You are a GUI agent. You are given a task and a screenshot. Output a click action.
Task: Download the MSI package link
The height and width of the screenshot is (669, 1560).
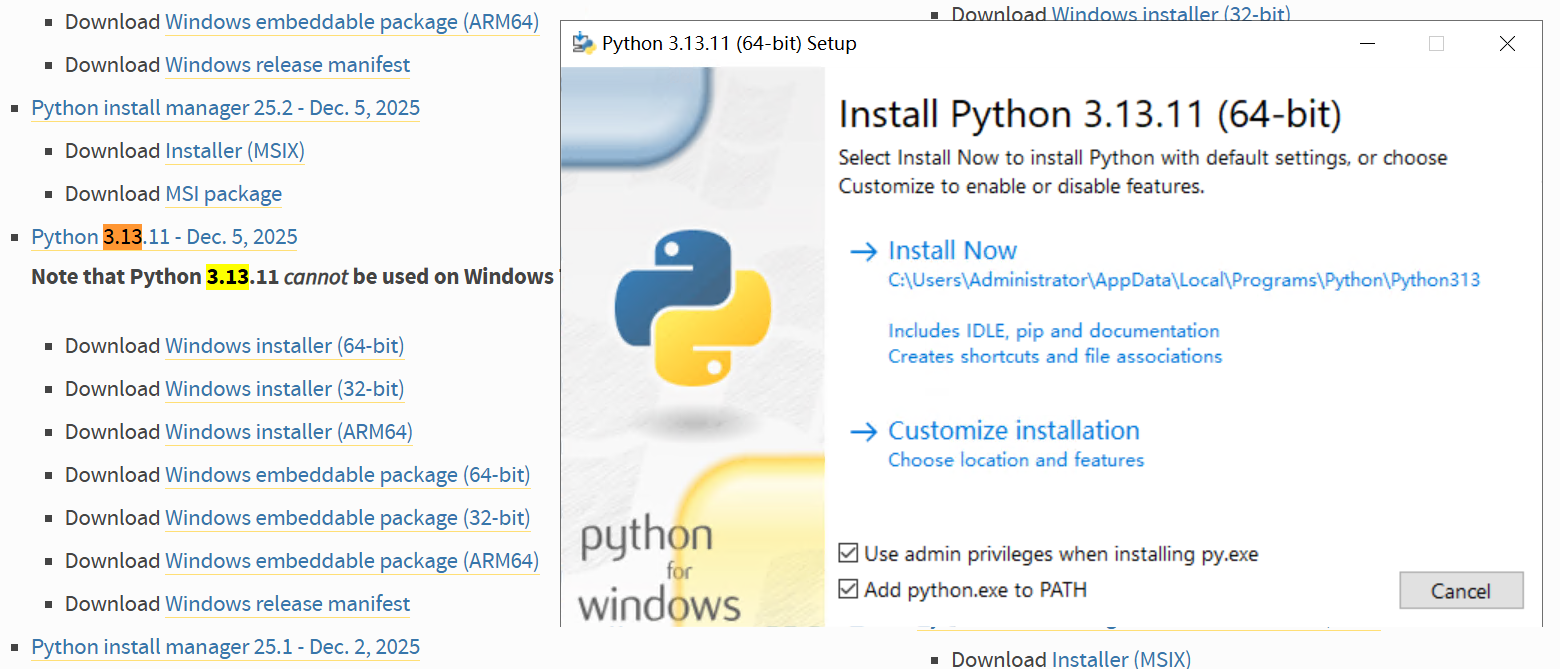pos(223,194)
